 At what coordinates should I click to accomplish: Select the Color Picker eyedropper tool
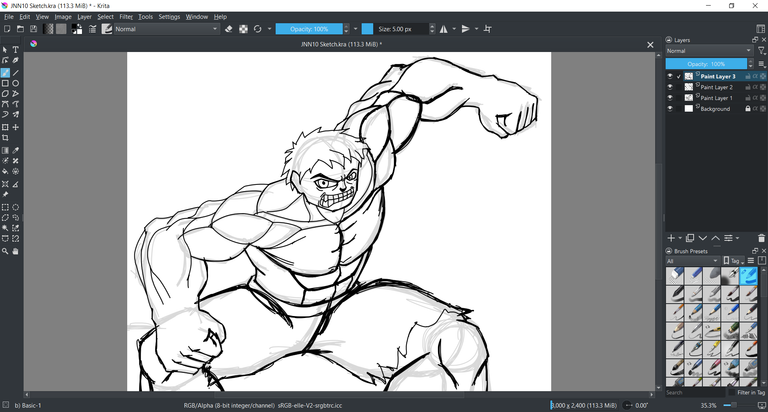pyautogui.click(x=16, y=150)
